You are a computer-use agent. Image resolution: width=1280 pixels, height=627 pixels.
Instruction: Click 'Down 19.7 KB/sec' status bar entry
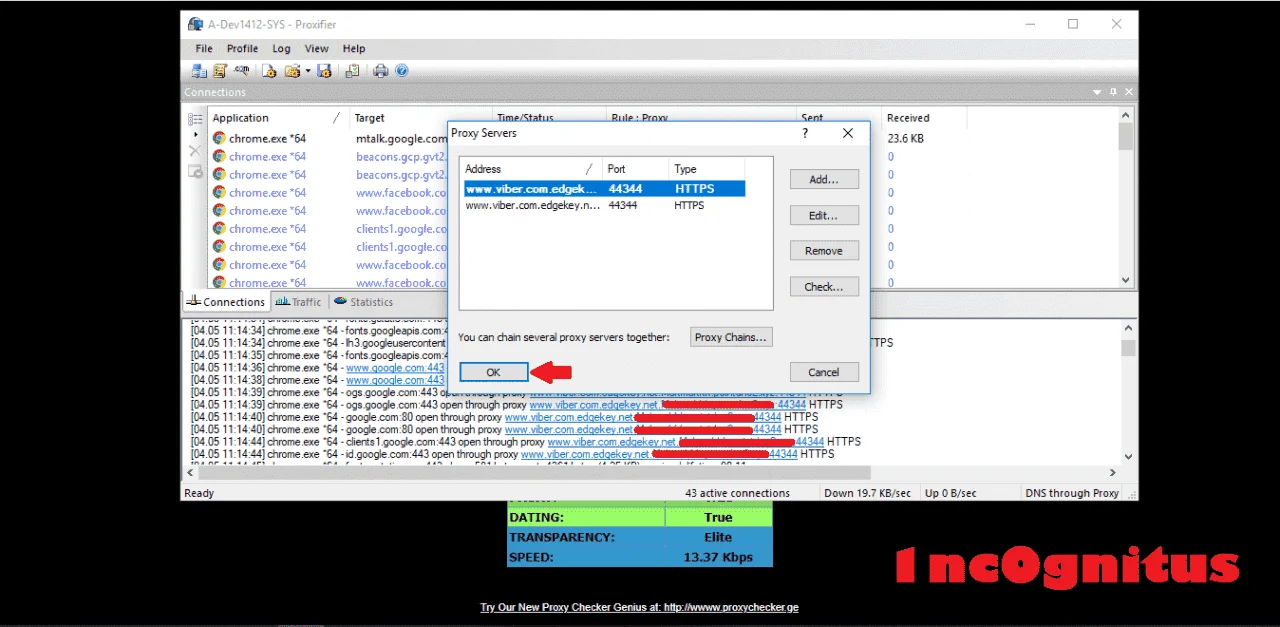(867, 493)
